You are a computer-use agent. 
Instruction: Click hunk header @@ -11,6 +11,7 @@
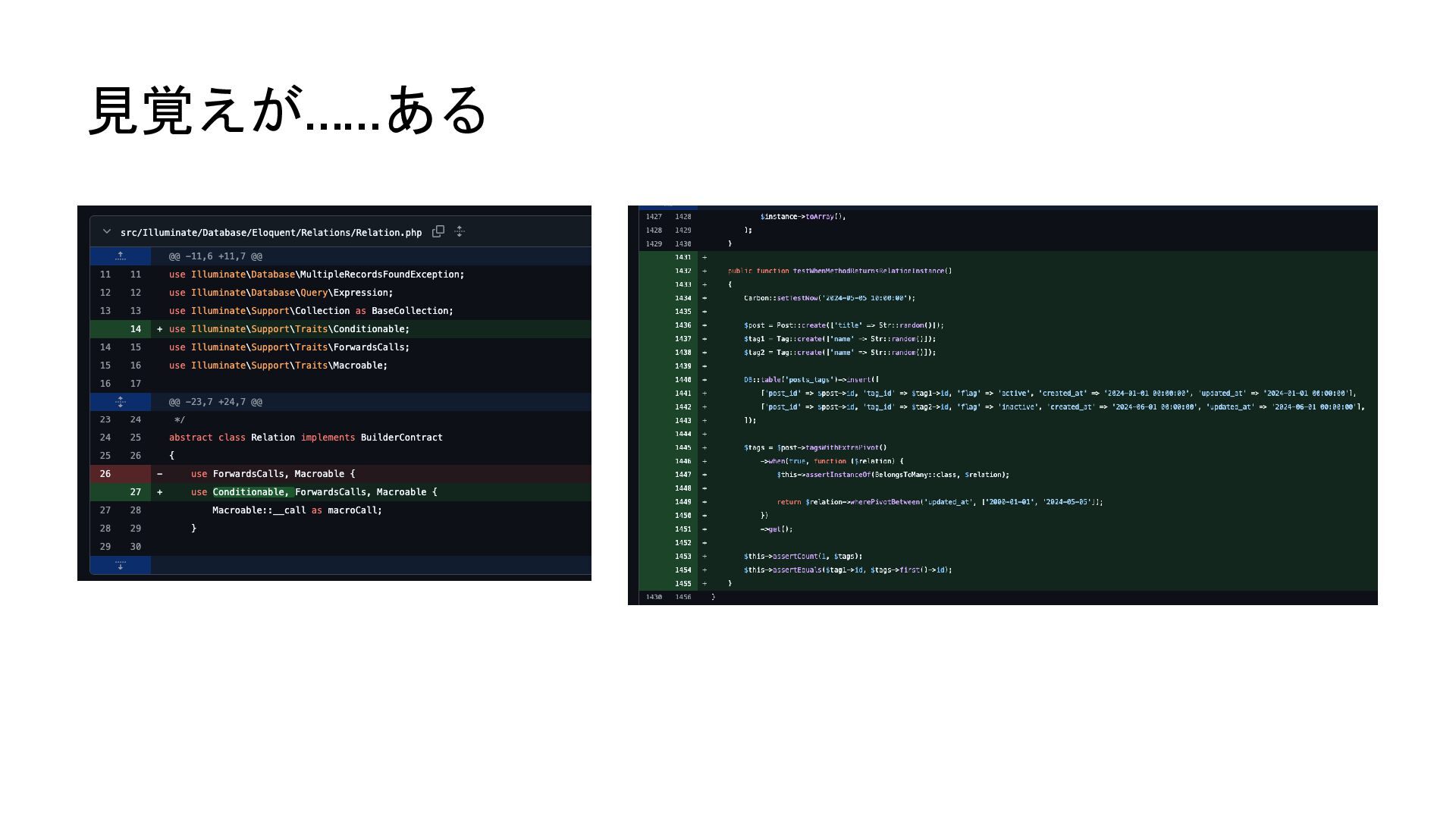pyautogui.click(x=215, y=256)
